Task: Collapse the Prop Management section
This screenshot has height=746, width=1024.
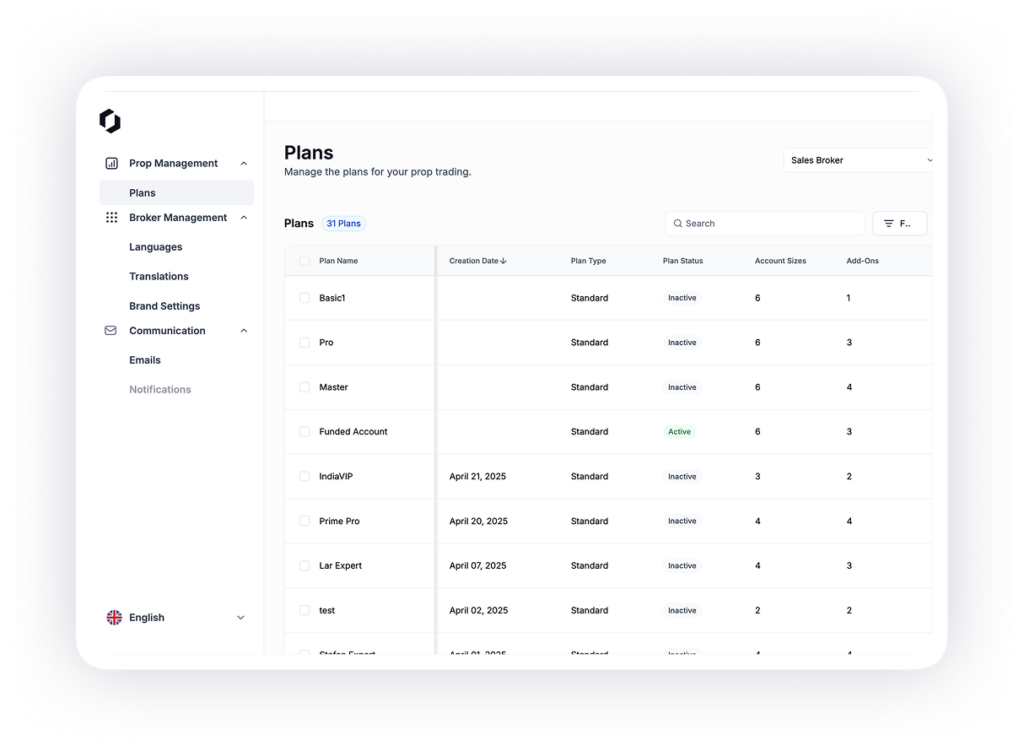Action: [244, 163]
